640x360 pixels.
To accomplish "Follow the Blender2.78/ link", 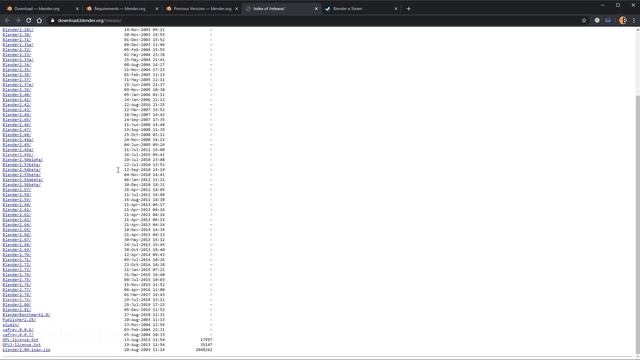I will (x=17, y=295).
